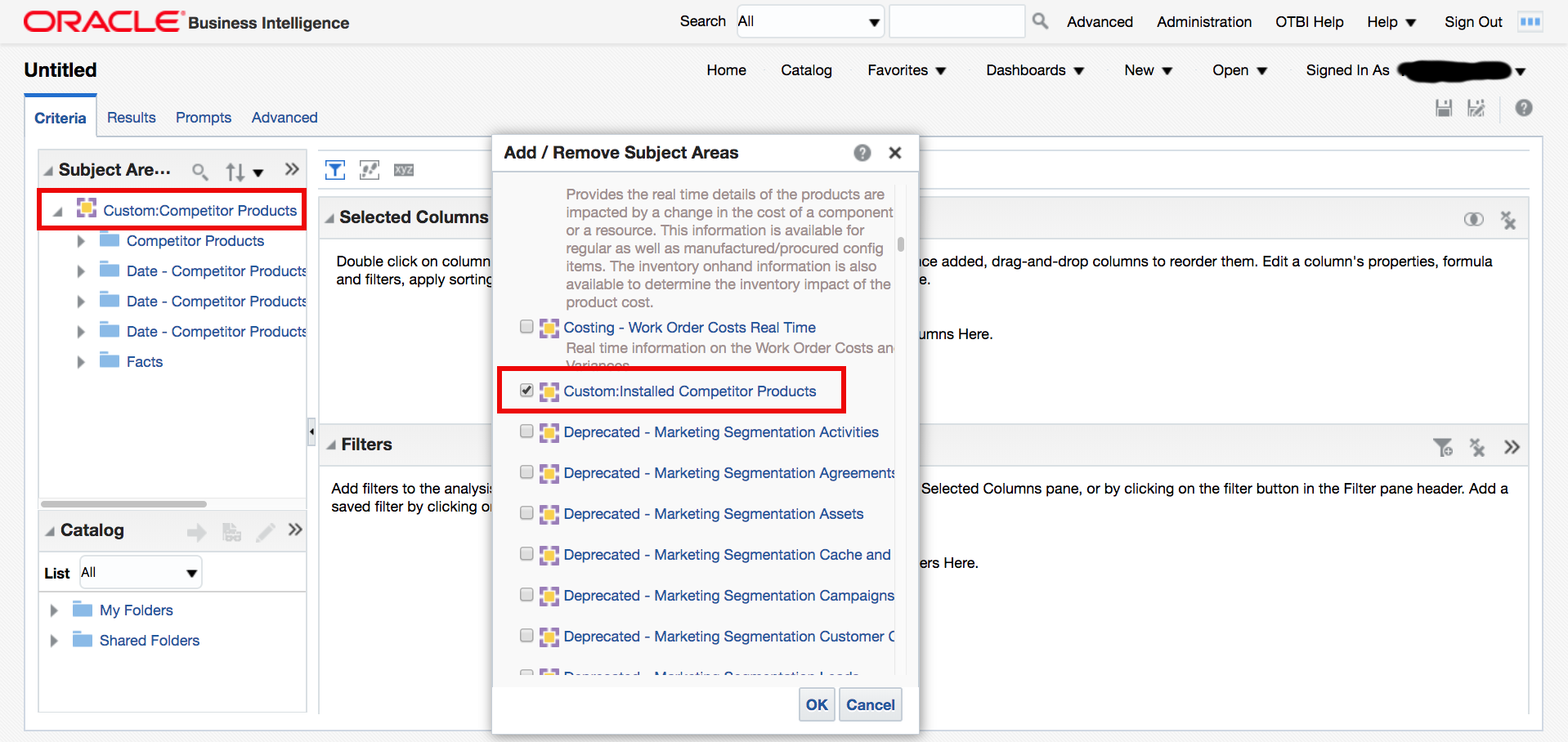This screenshot has width=1568, height=742.
Task: Check Costing - Work Order Costs Real Time
Action: 526,327
